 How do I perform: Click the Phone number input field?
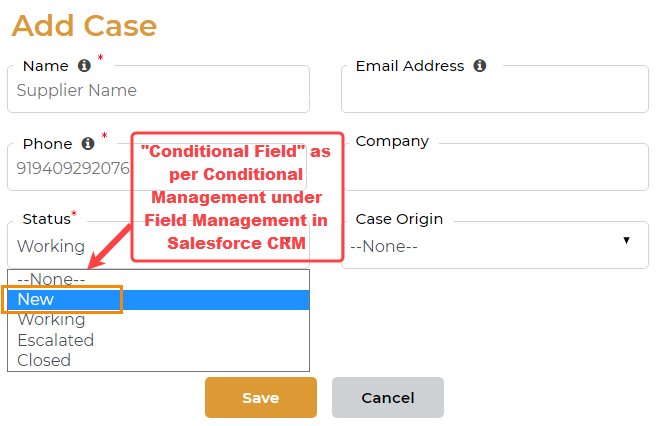point(72,168)
